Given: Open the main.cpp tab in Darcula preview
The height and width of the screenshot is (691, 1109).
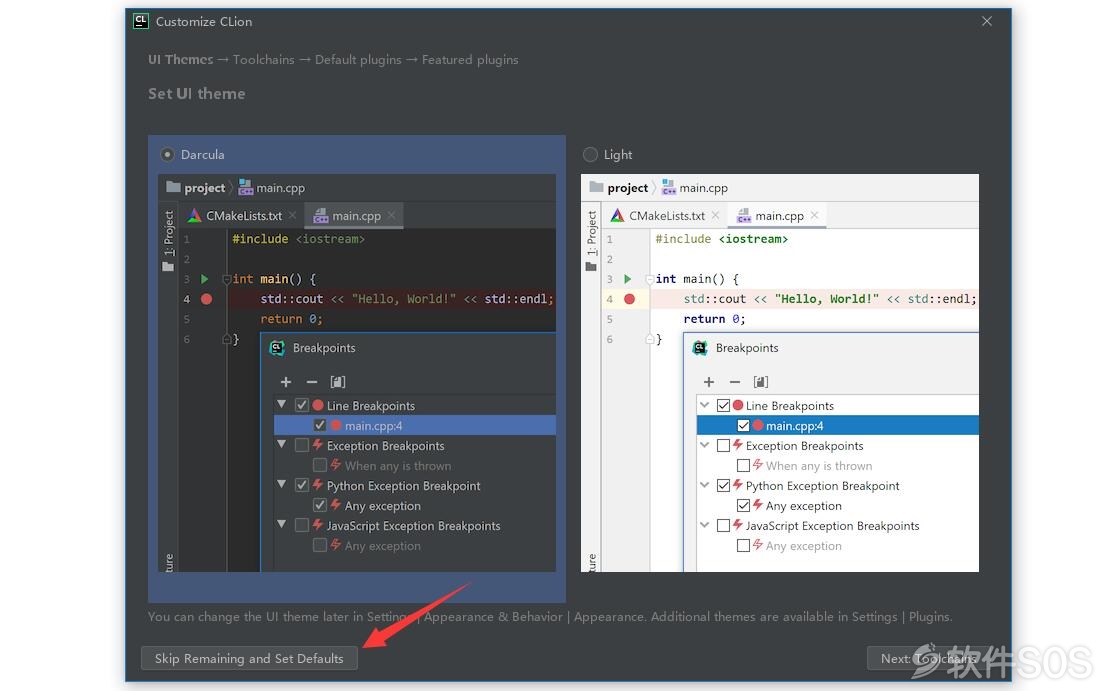Looking at the screenshot, I should coord(354,215).
